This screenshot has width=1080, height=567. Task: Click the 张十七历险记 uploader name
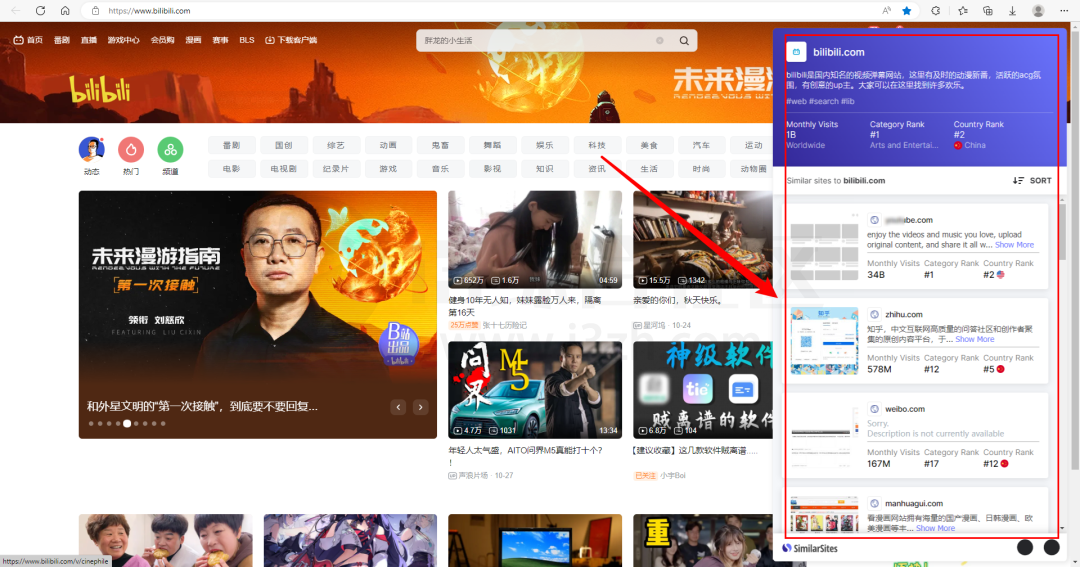point(504,325)
